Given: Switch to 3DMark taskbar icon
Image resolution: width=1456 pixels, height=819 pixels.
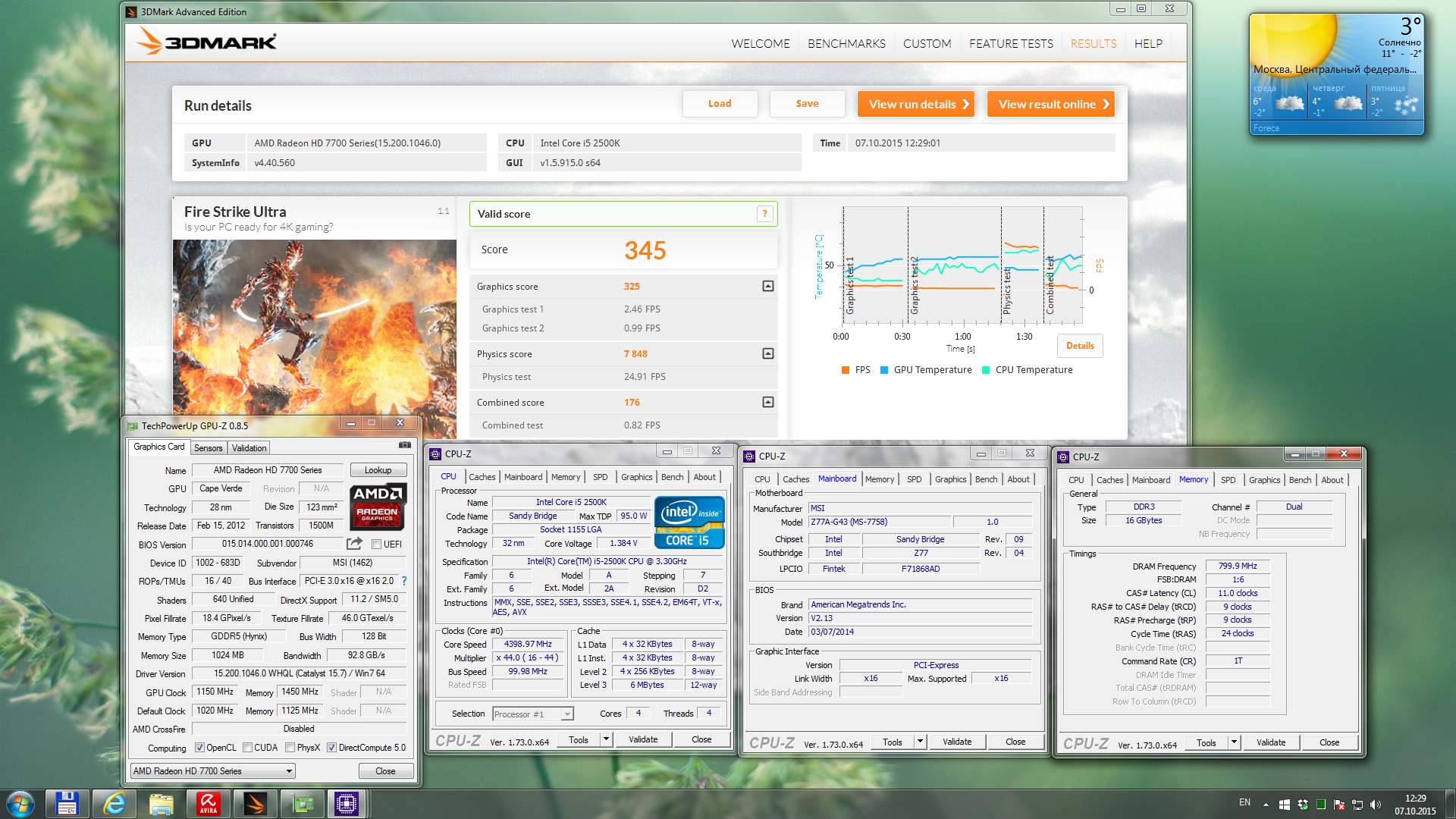Looking at the screenshot, I should [255, 804].
